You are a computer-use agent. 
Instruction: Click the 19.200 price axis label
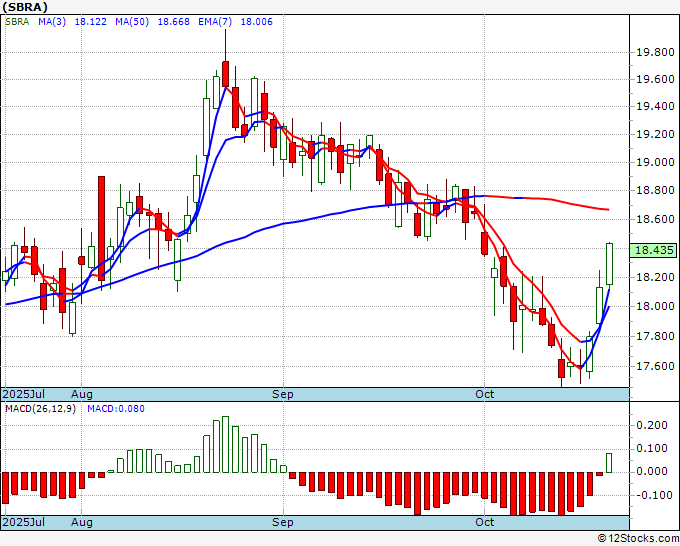(655, 134)
